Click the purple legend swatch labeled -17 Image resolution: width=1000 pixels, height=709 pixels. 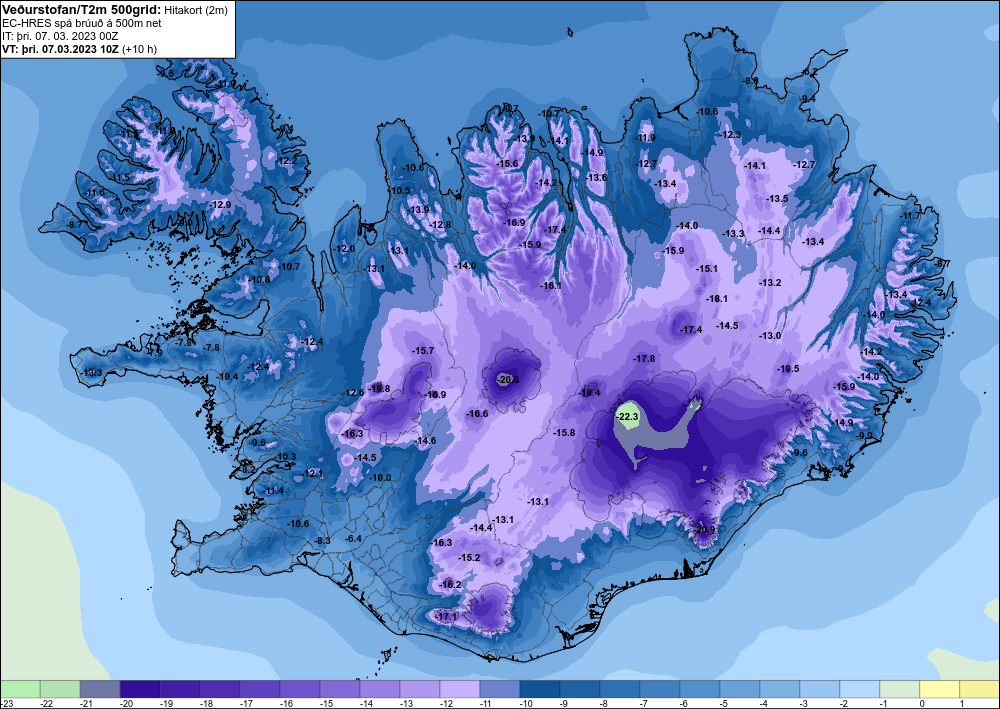[260, 689]
